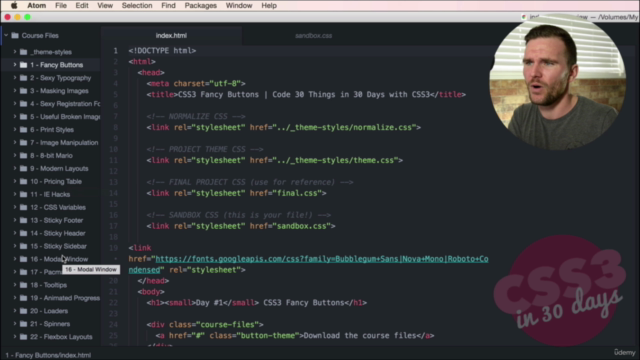Image resolution: width=640 pixels, height=360 pixels.
Task: Switch to the sandbox.css tab
Action: (x=313, y=36)
